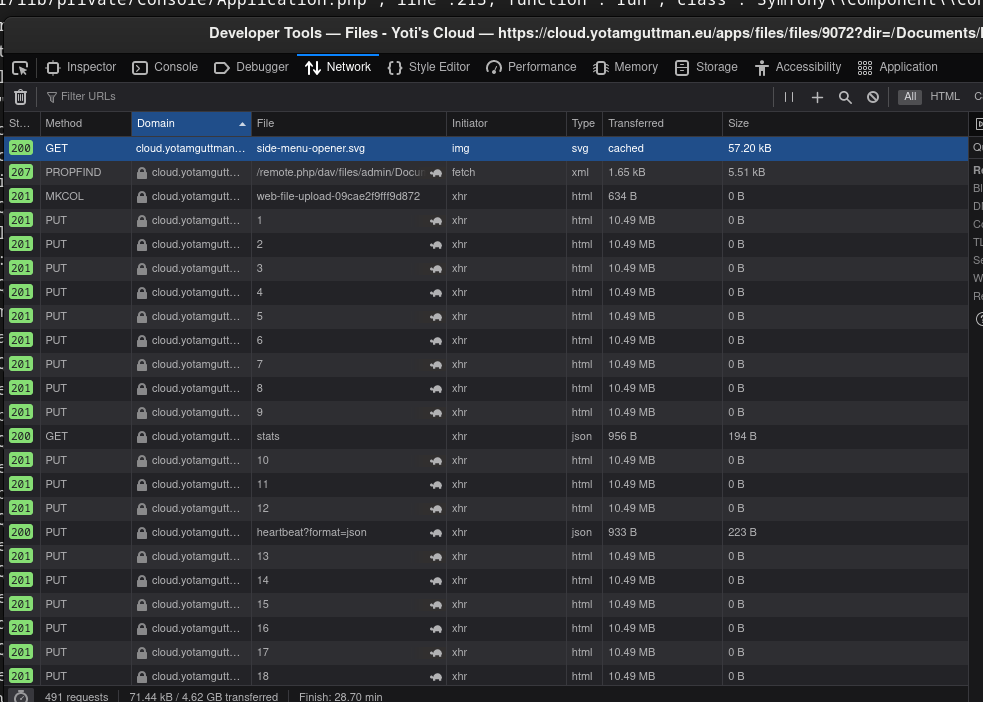Open the Storage tab

click(706, 67)
